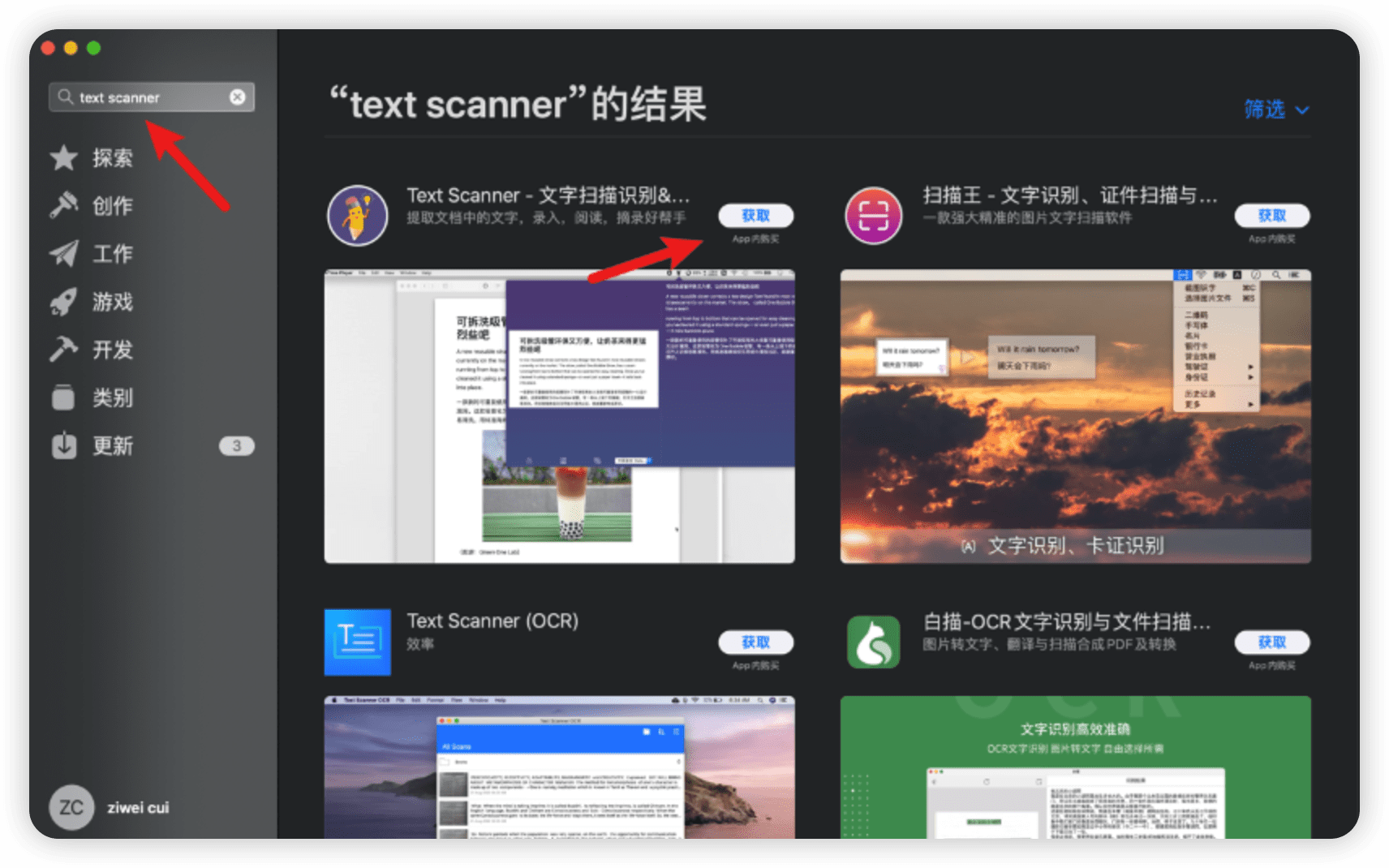Open the 扫描王 app icon
The width and height of the screenshot is (1389, 868).
(x=873, y=216)
